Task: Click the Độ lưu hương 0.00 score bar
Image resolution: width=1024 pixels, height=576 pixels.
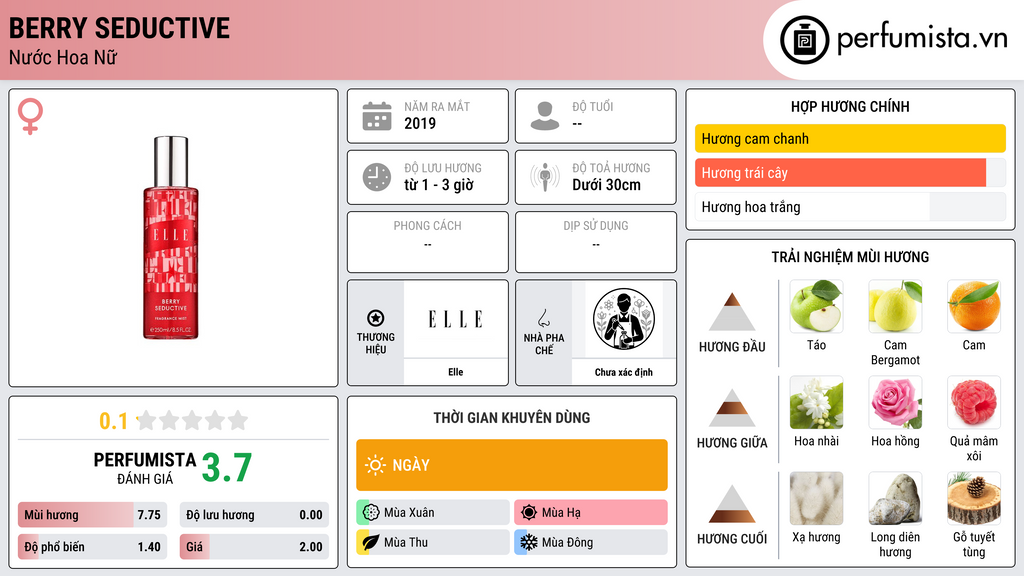Action: tap(254, 515)
